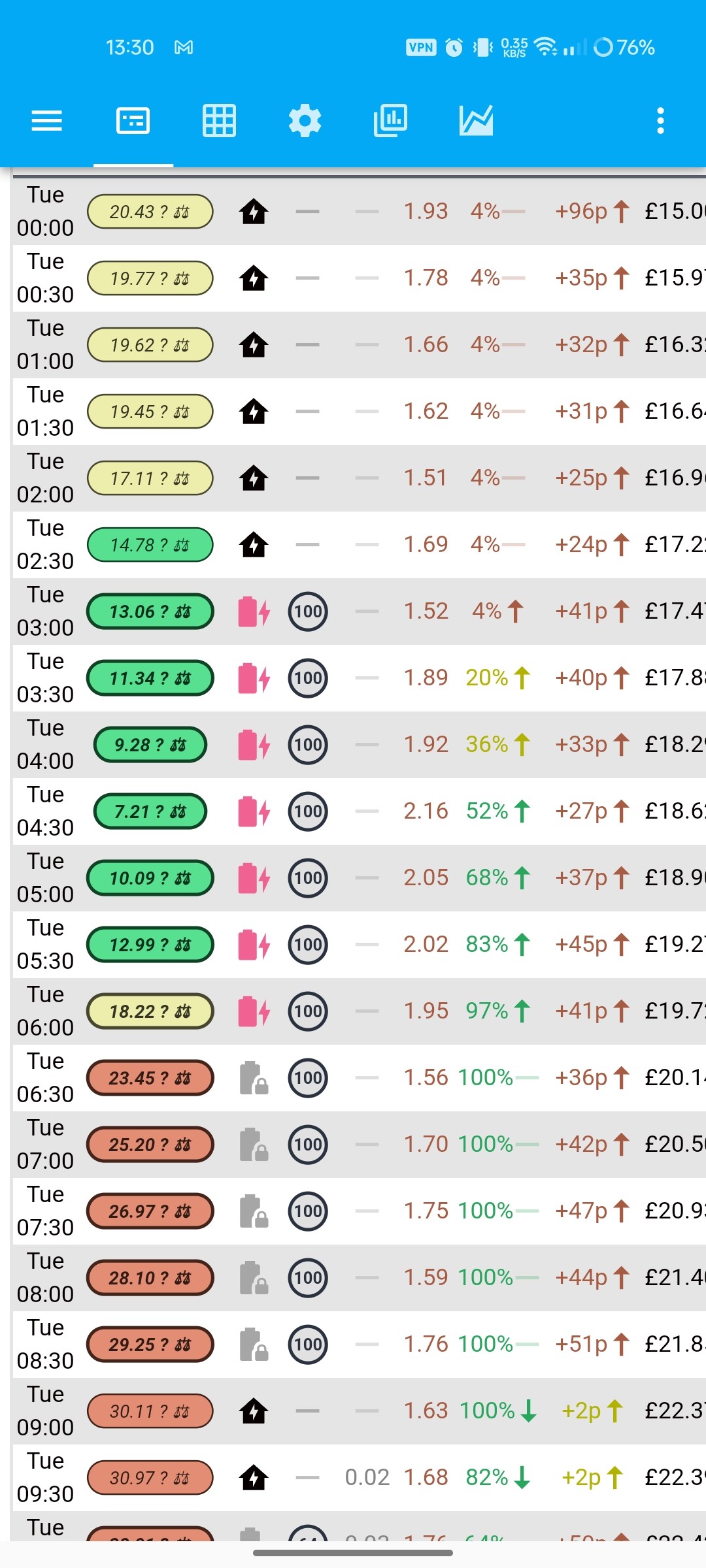The image size is (706, 1568).
Task: Tap the locked battery icon at Tue 06:30
Action: tap(254, 1078)
